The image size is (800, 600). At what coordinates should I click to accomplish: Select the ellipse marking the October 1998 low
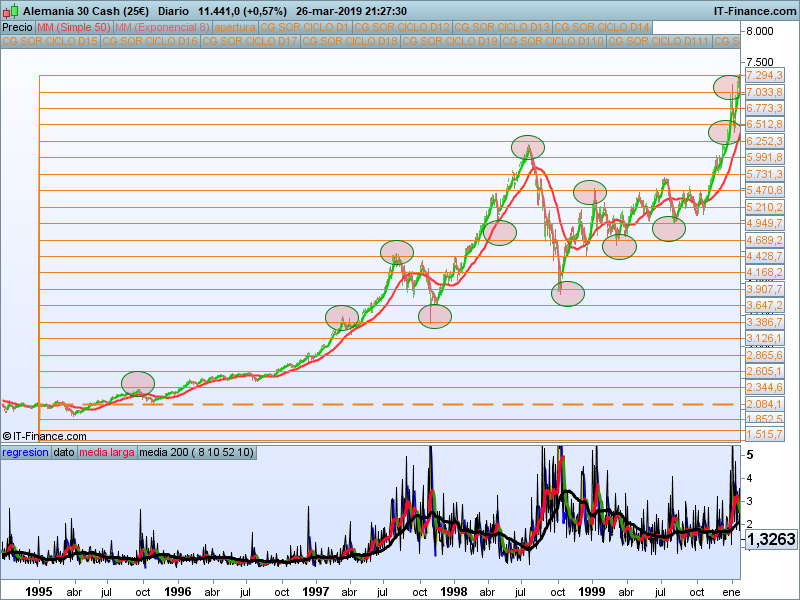click(x=567, y=294)
